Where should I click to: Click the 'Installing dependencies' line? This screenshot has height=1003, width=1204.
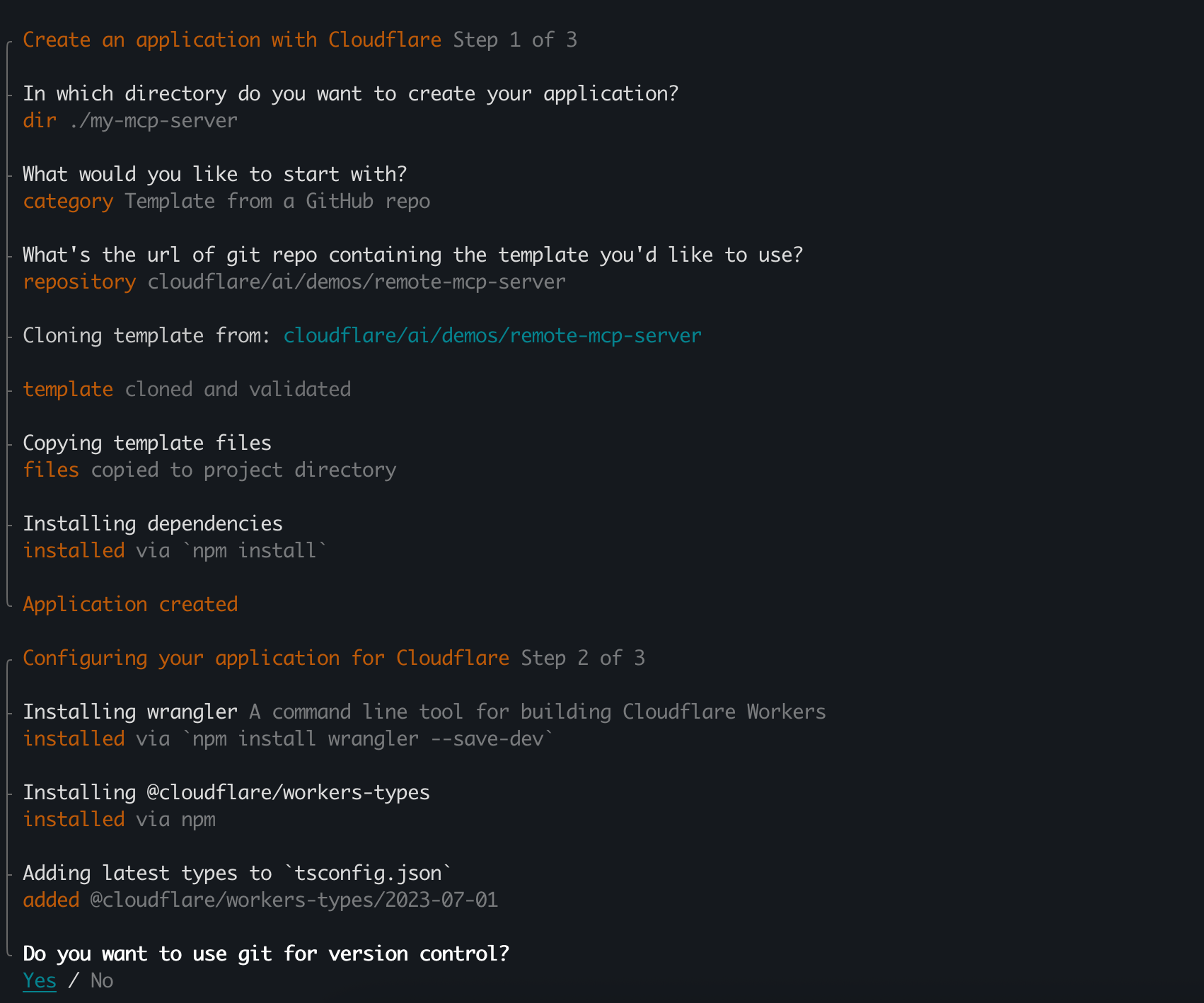pyautogui.click(x=153, y=523)
